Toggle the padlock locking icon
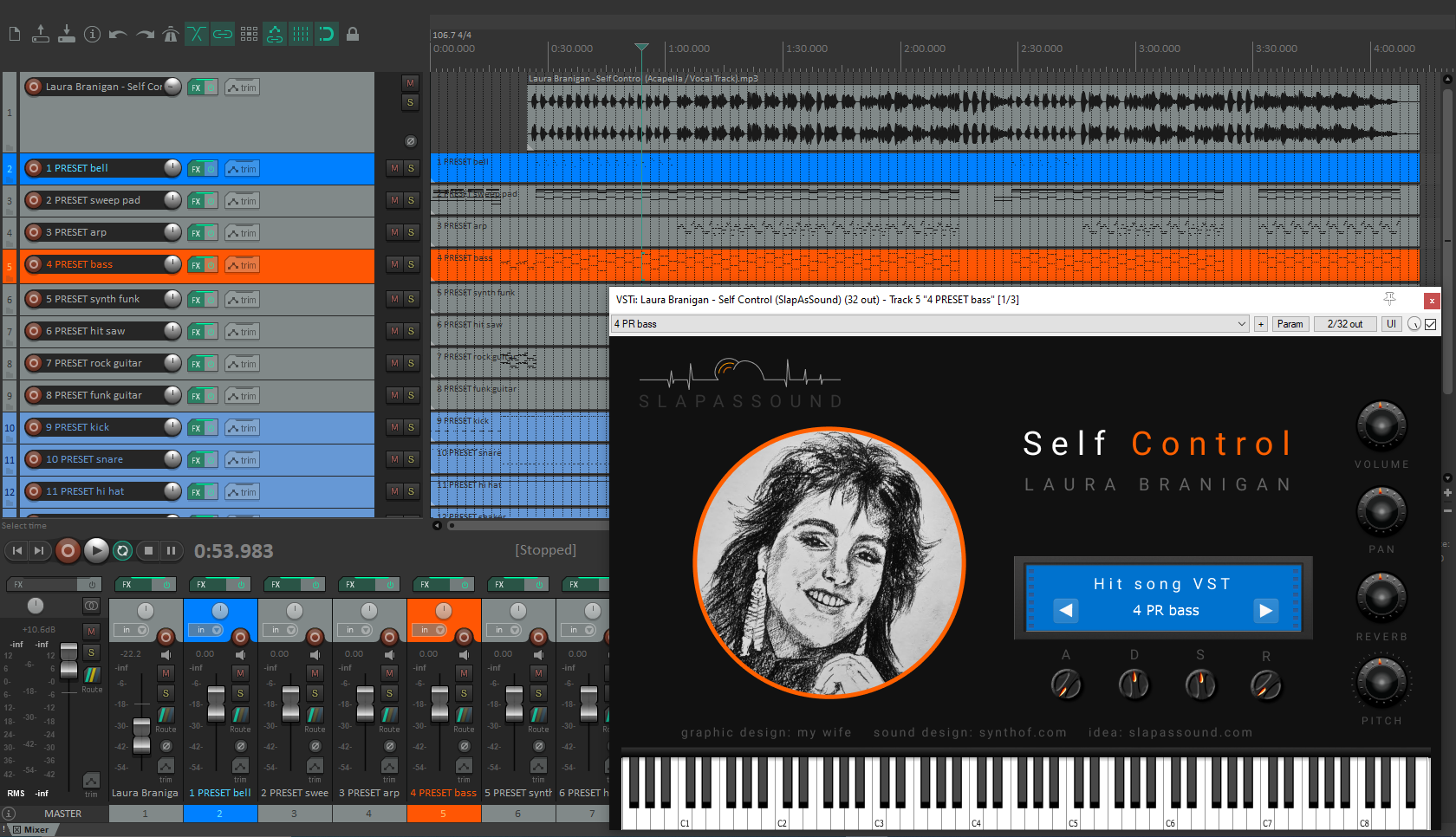 pos(353,34)
